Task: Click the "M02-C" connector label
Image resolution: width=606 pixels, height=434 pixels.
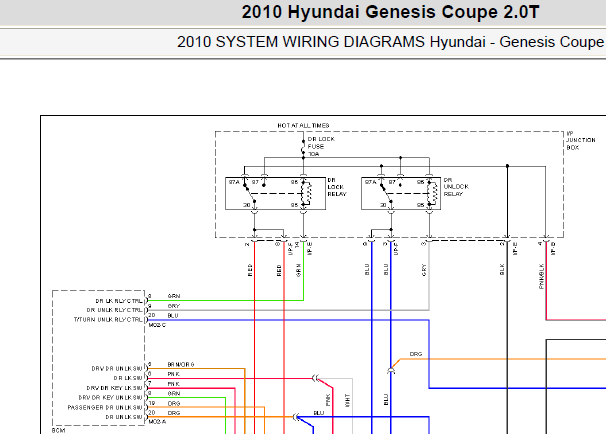Action: [x=157, y=325]
